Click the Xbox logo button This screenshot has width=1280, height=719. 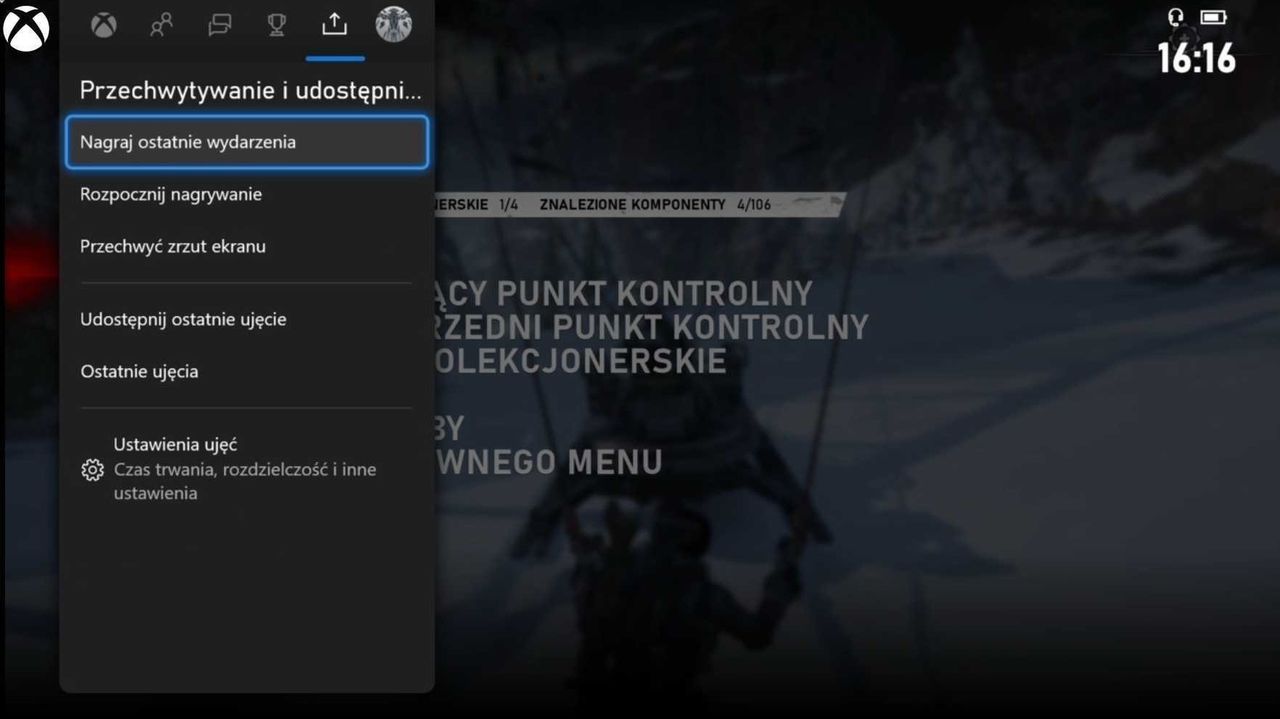[x=26, y=28]
